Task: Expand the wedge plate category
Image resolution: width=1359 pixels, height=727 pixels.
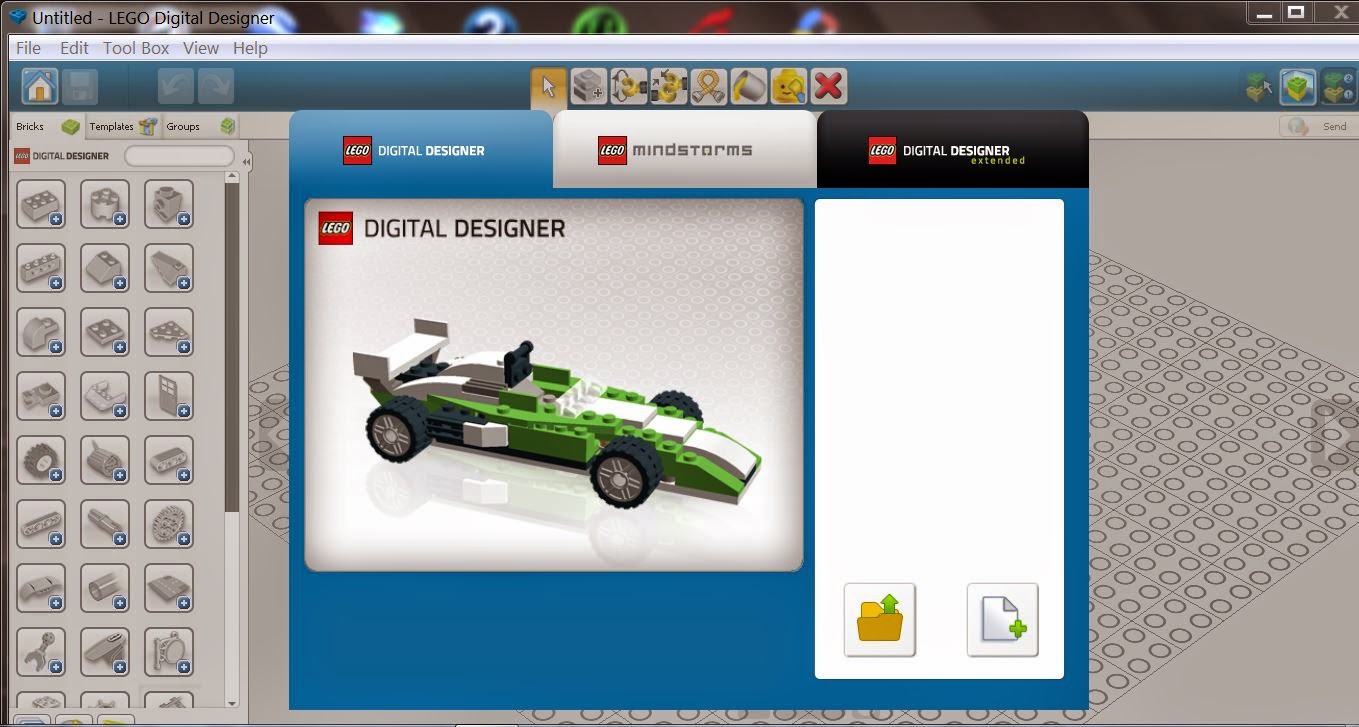Action: click(x=169, y=332)
